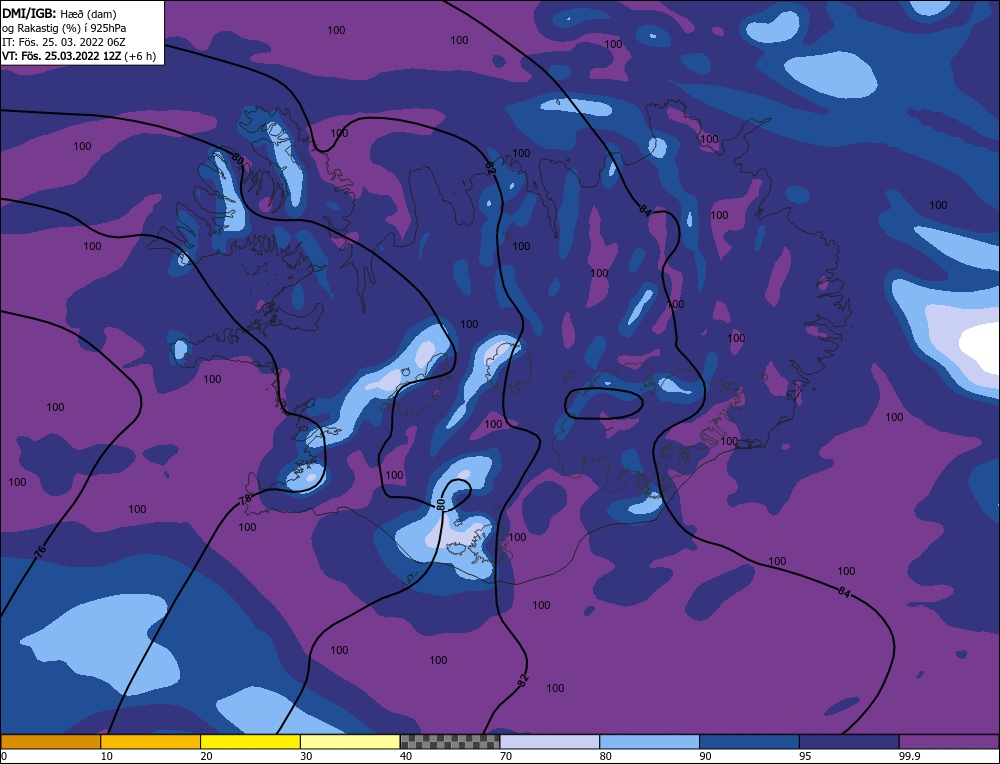Click the "40" legend tick label
Viewport: 1000px width, 764px height.
click(406, 756)
